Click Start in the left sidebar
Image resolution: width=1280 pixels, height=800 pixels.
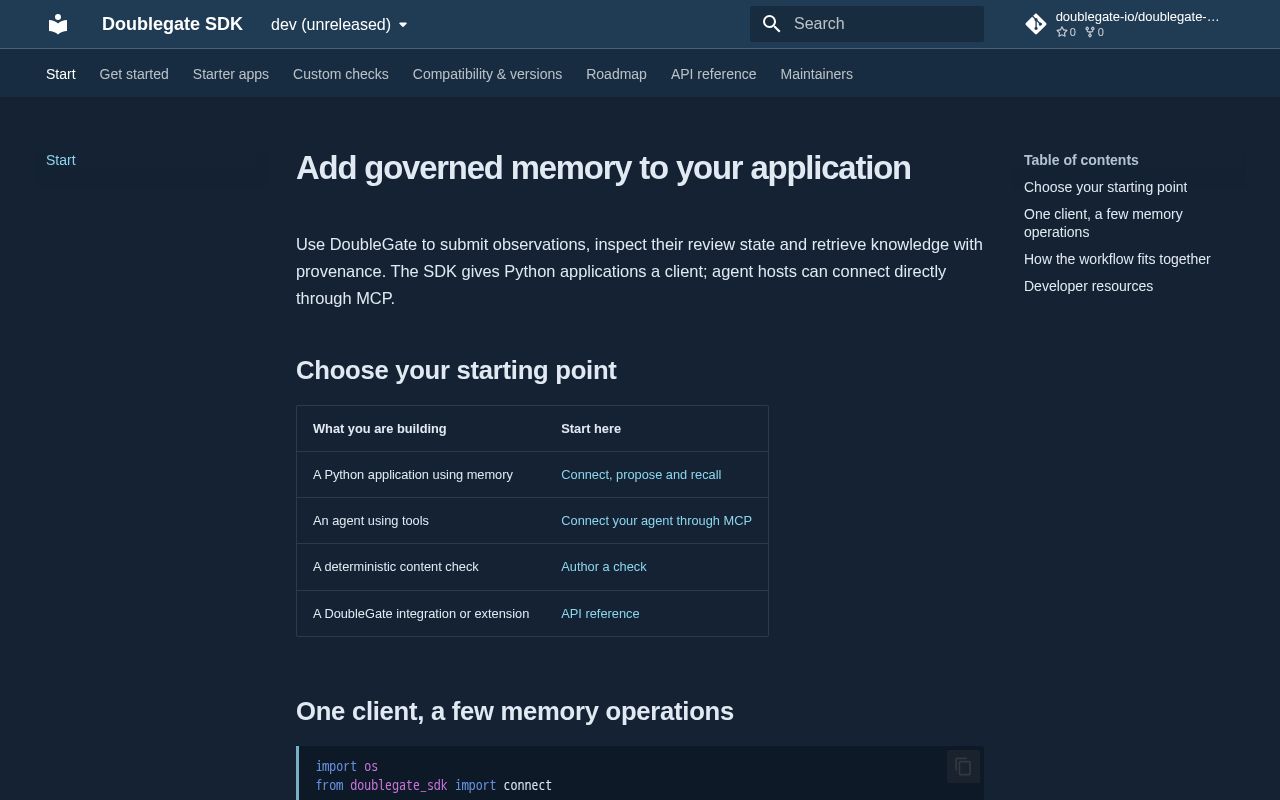(61, 160)
